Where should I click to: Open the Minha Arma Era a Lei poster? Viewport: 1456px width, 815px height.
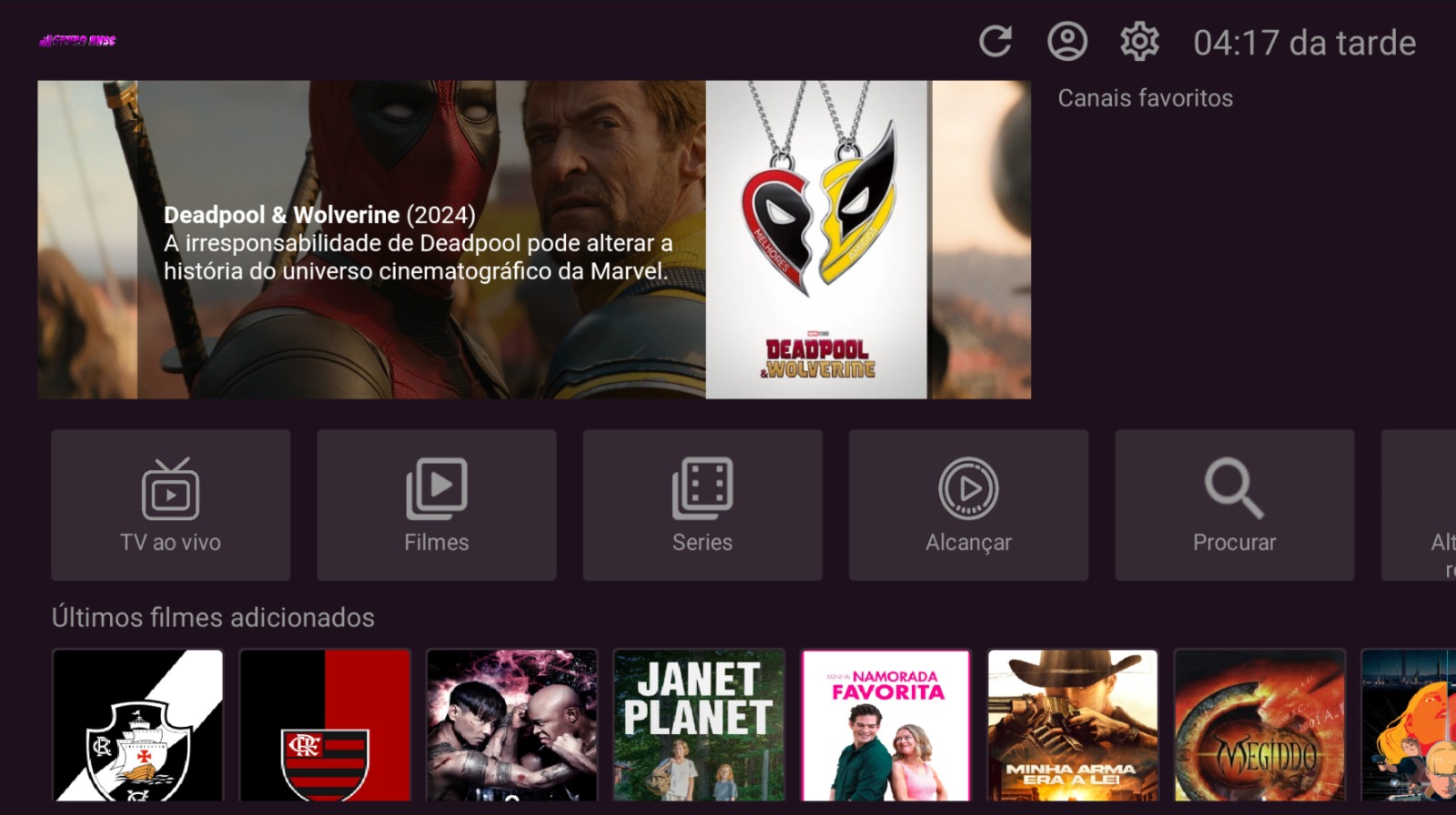pyautogui.click(x=1072, y=725)
